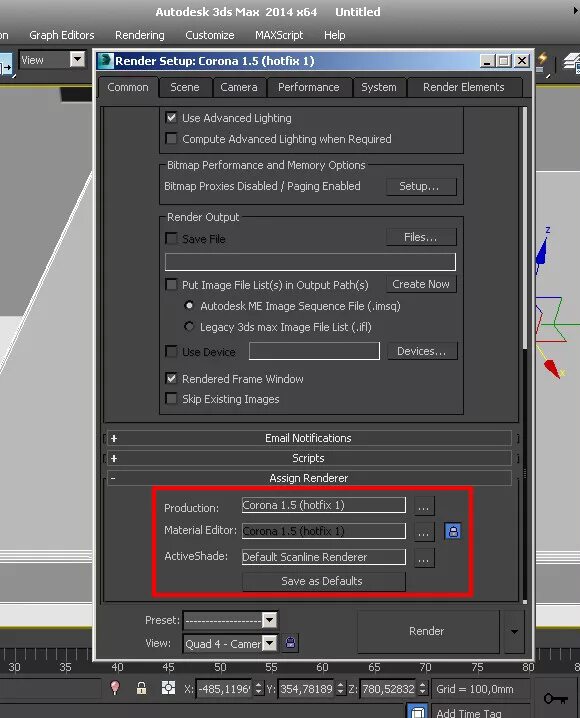This screenshot has width=580, height=718.
Task: Click the lock icon beside View dropdown
Action: coord(290,642)
